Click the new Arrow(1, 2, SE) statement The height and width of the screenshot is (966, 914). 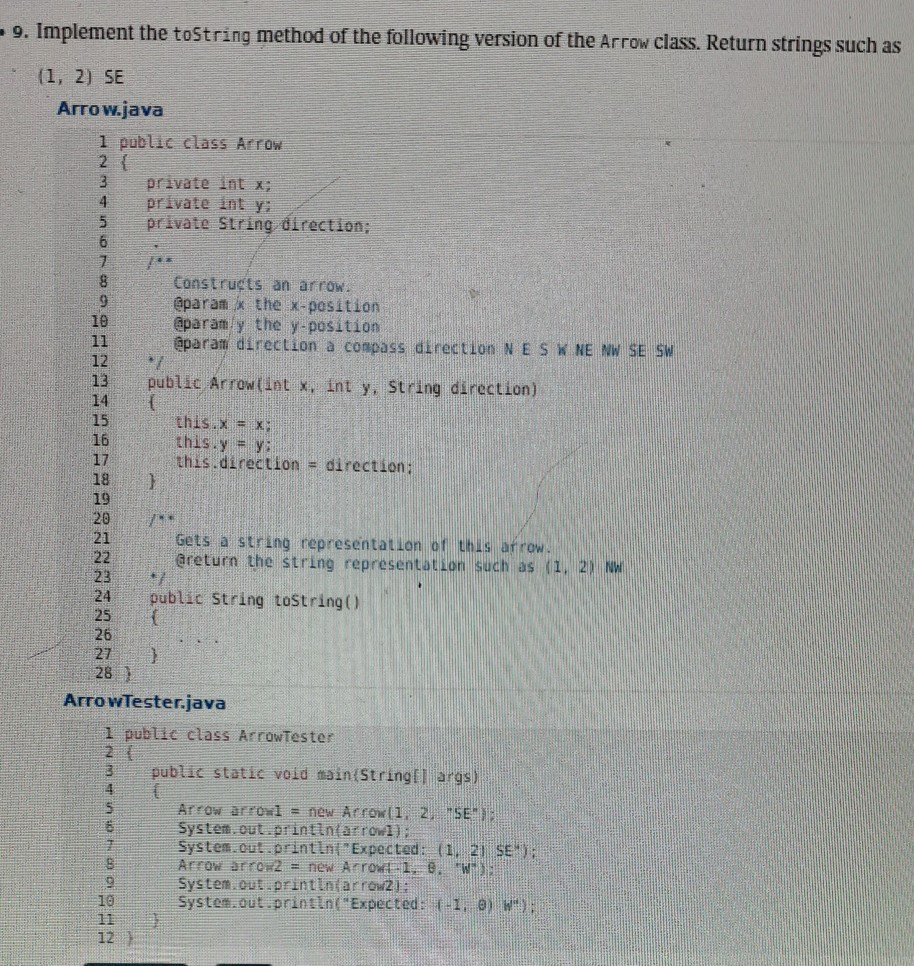click(x=300, y=813)
